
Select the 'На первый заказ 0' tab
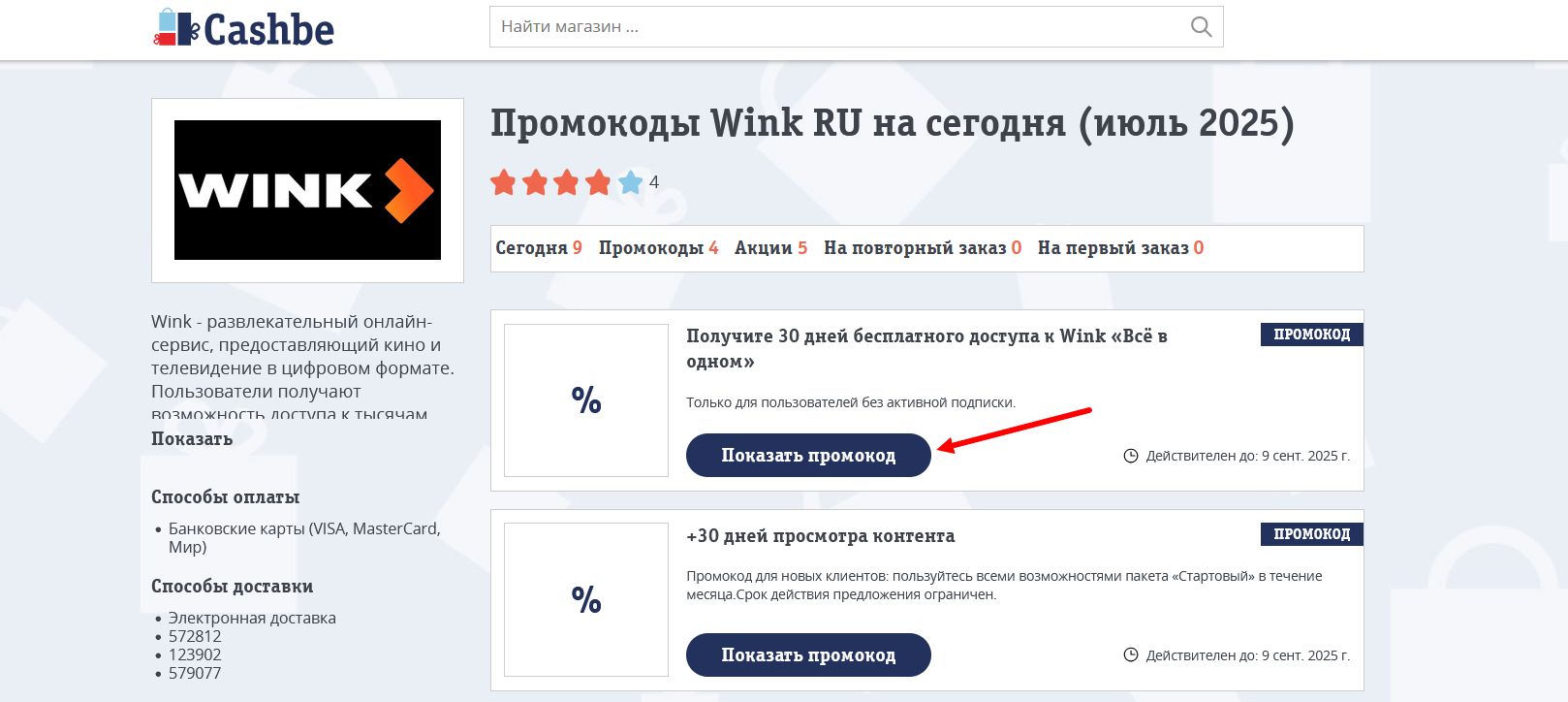coord(1121,248)
